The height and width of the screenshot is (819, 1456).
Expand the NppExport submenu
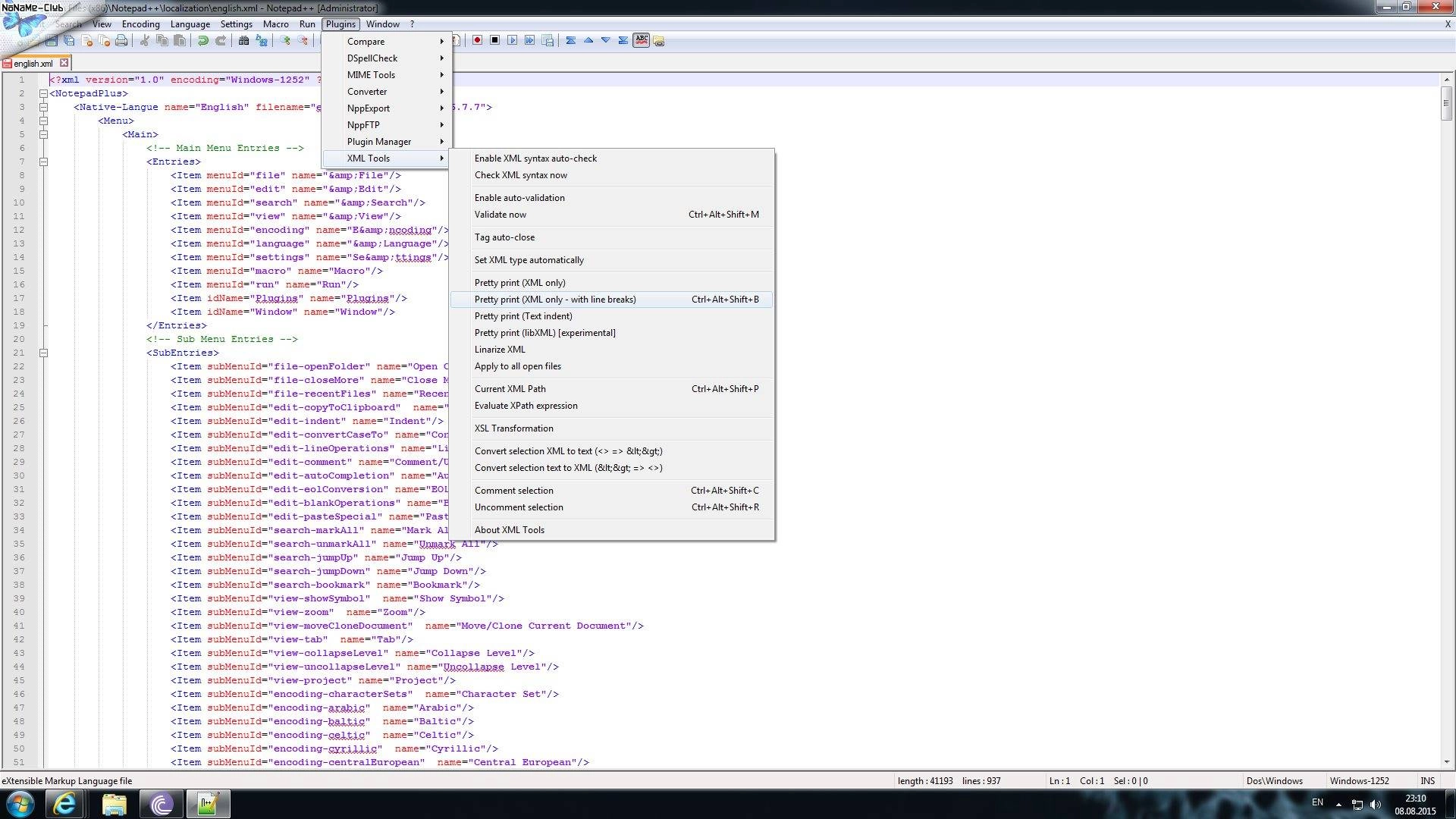click(387, 108)
